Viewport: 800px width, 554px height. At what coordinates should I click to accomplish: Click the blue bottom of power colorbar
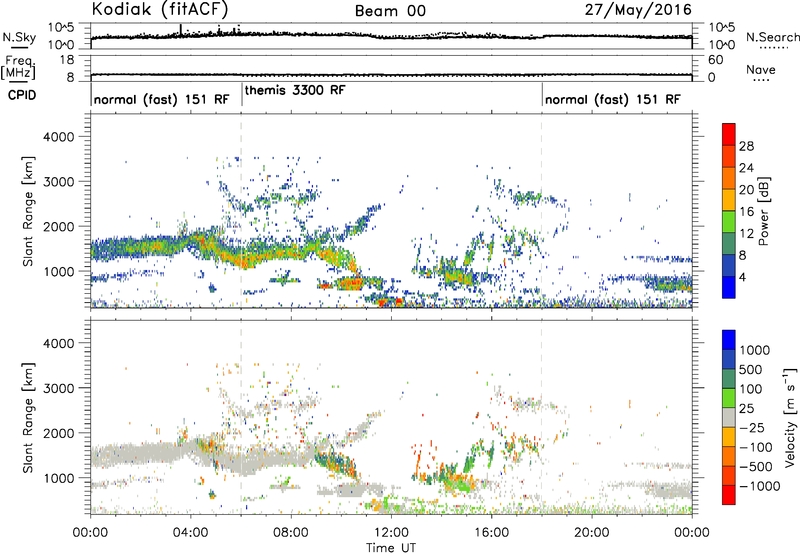729,287
